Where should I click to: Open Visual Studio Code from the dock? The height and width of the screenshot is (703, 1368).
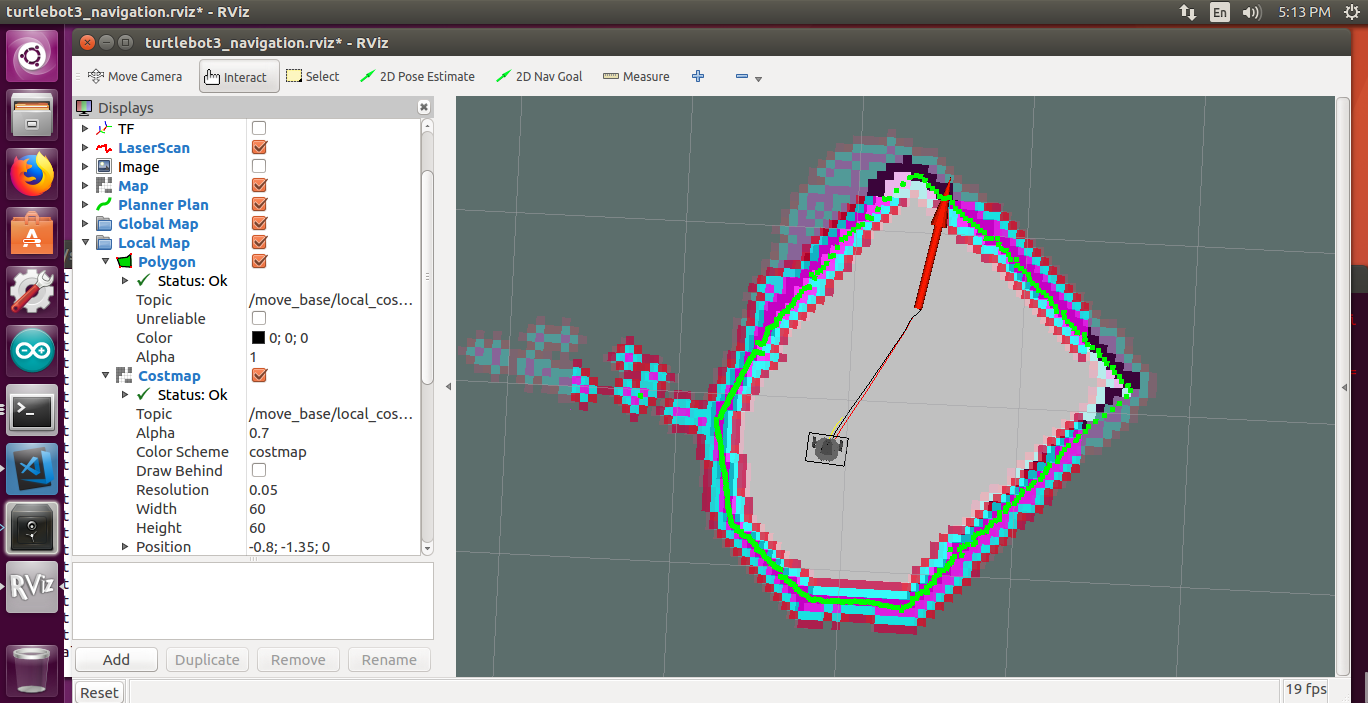(32, 469)
